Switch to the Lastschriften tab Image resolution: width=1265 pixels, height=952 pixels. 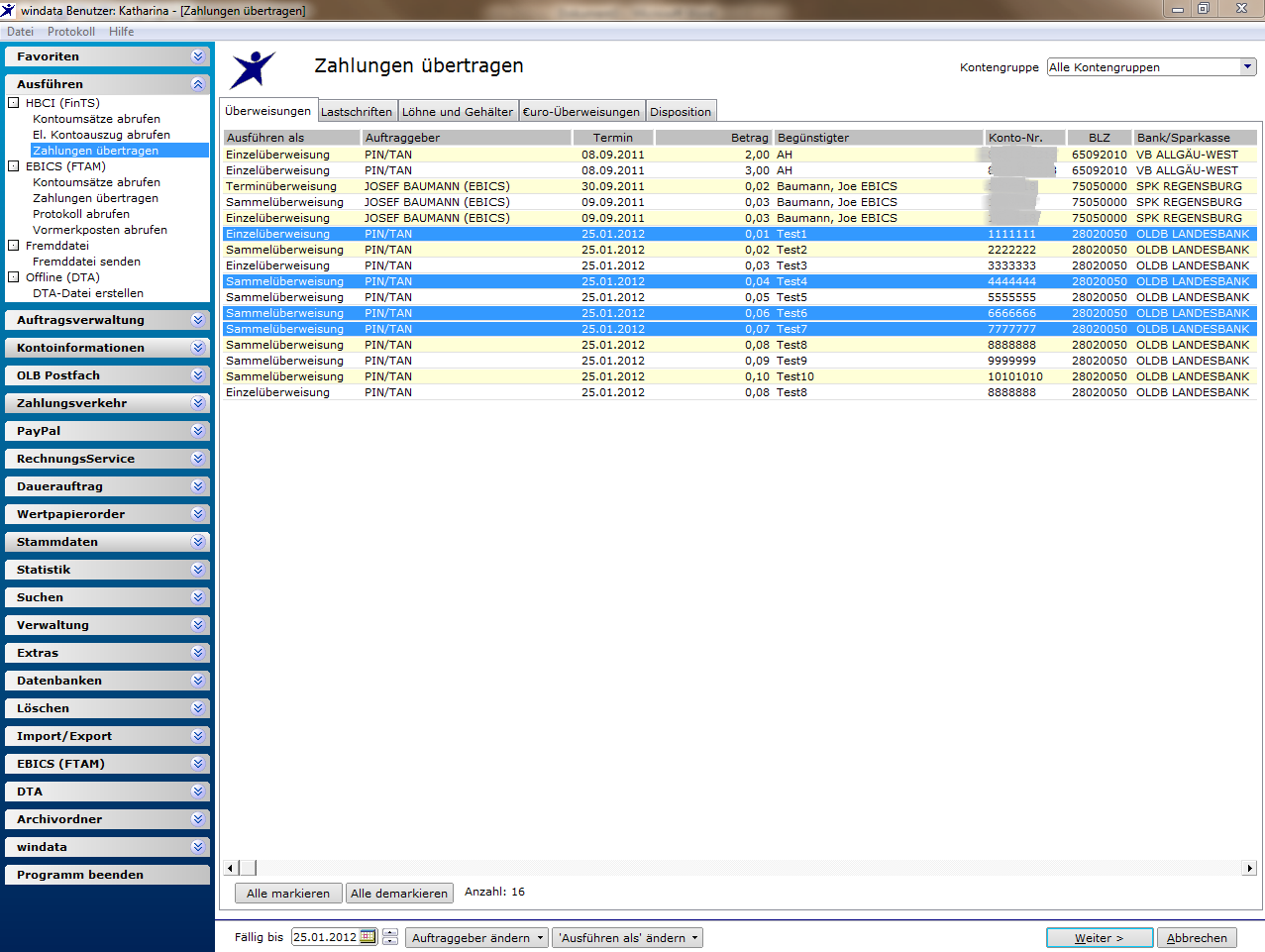pos(357,112)
